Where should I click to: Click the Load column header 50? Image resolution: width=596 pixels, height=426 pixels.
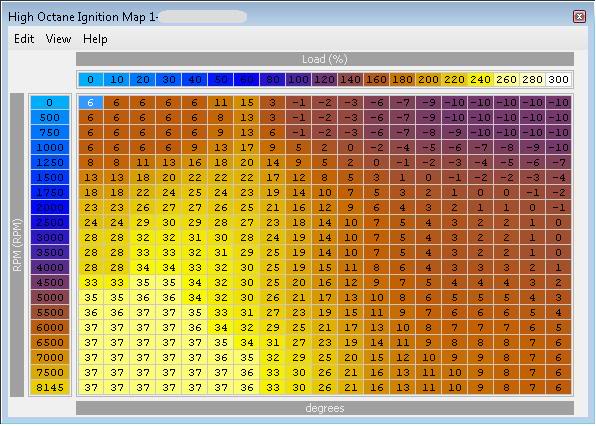pos(220,79)
